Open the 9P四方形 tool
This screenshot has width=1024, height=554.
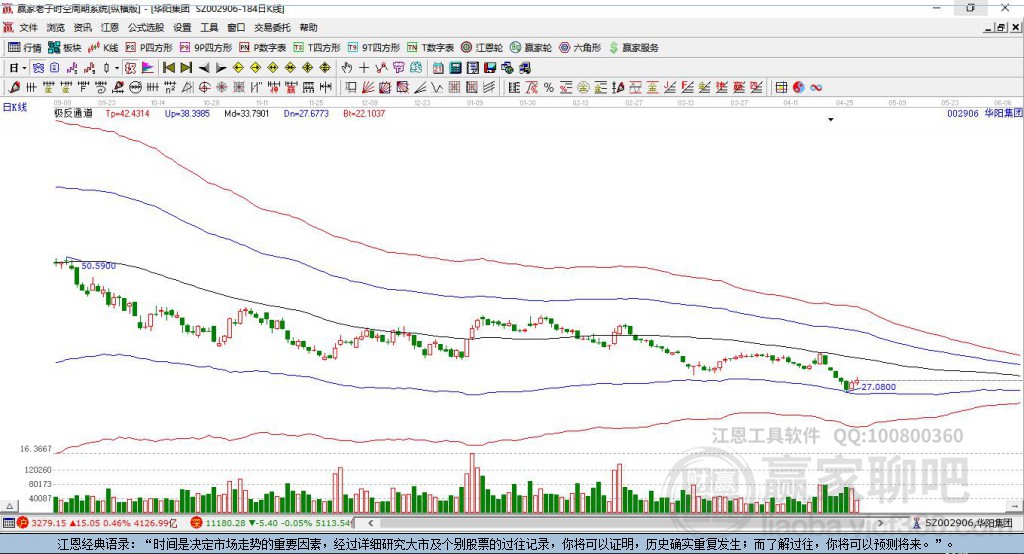click(x=206, y=48)
